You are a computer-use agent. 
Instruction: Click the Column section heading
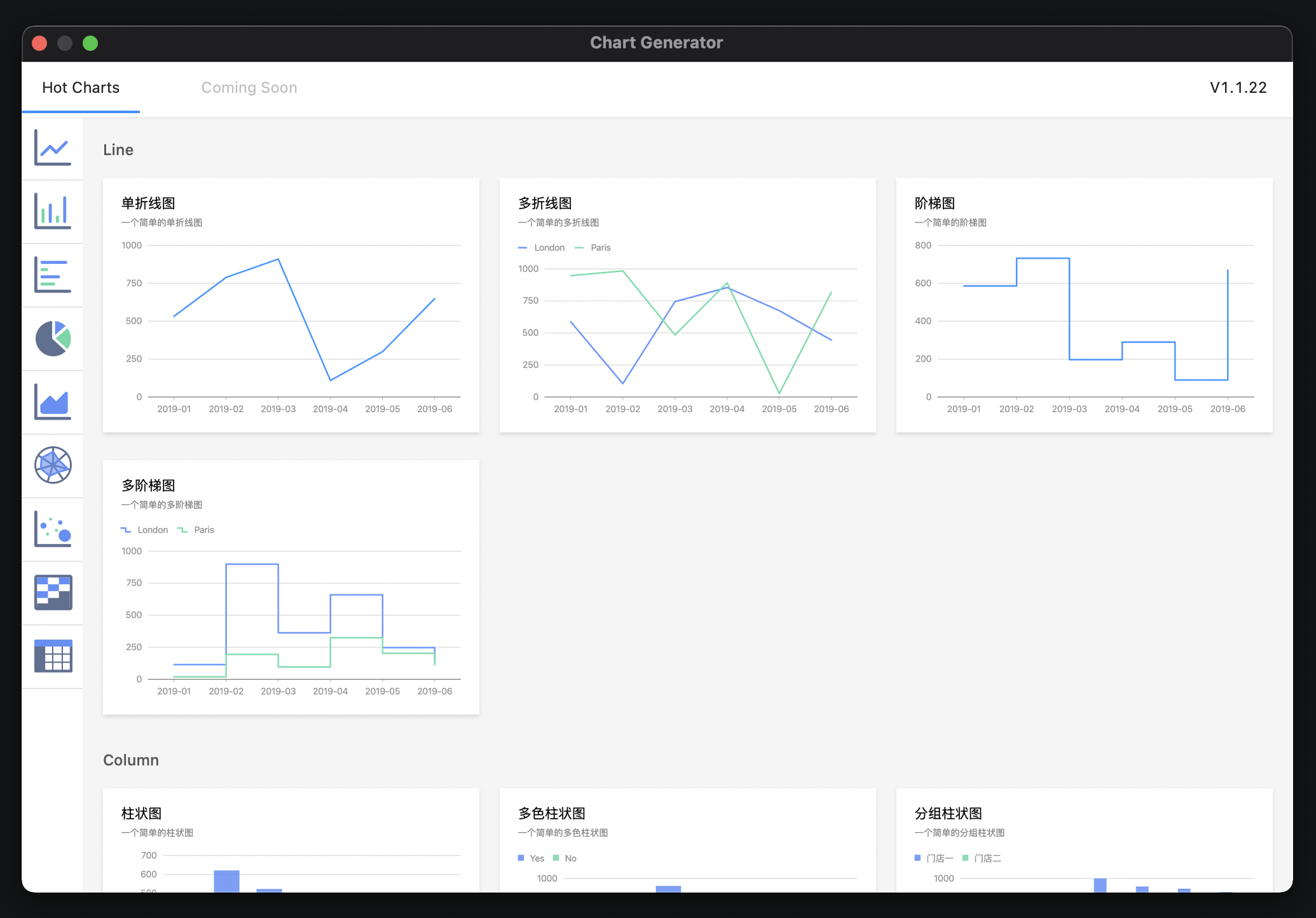coord(131,760)
